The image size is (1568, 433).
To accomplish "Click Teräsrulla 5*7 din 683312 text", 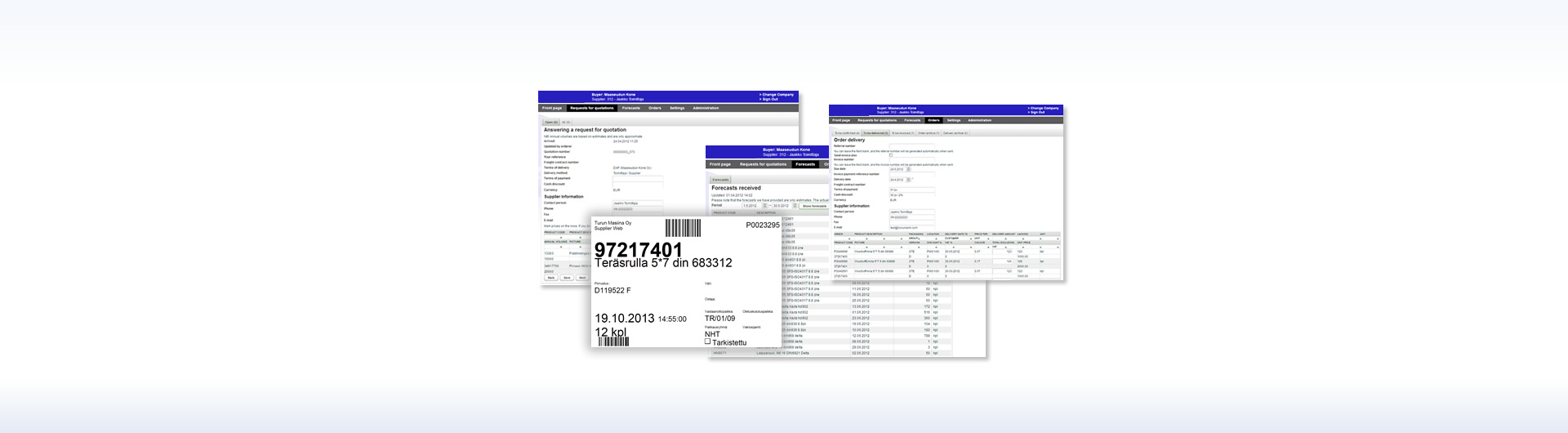I will pyautogui.click(x=663, y=263).
